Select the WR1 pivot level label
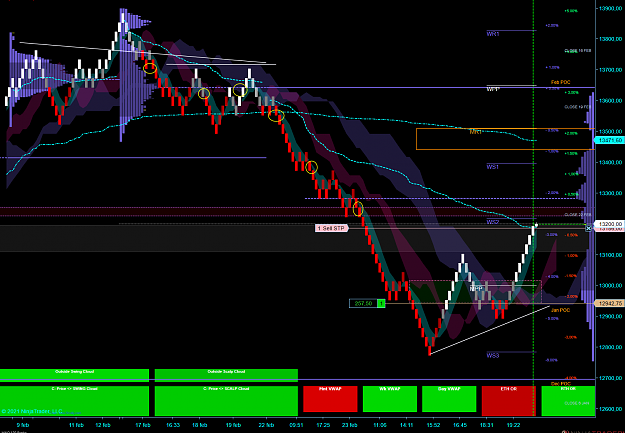The height and width of the screenshot is (433, 625). (493, 34)
